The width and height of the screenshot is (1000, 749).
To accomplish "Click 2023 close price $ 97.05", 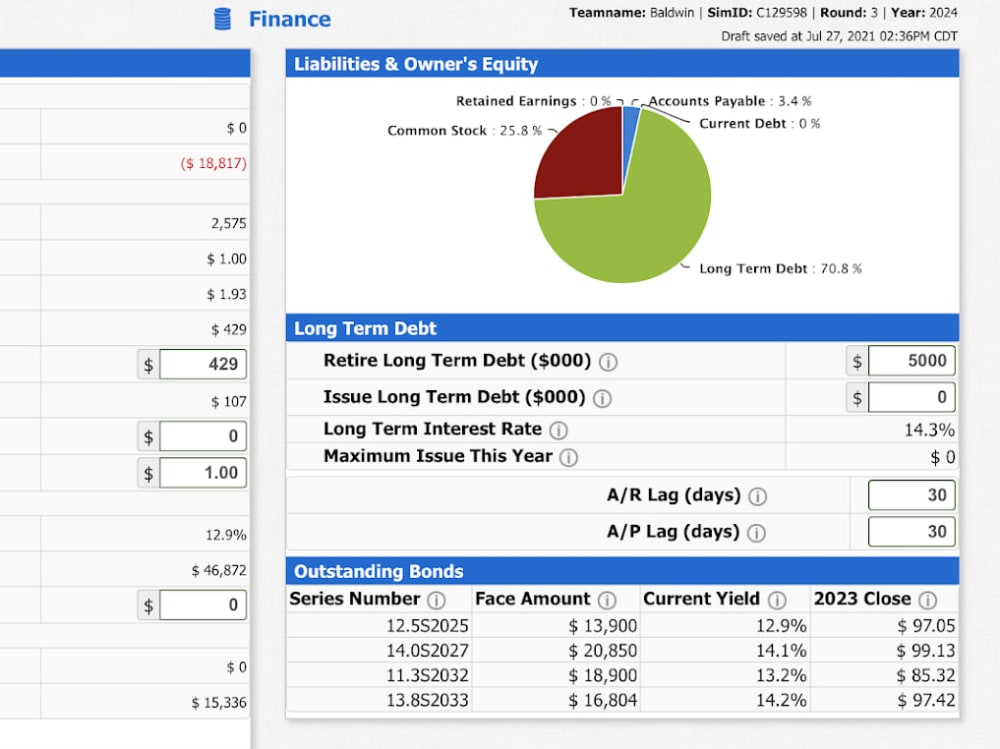I will click(926, 626).
